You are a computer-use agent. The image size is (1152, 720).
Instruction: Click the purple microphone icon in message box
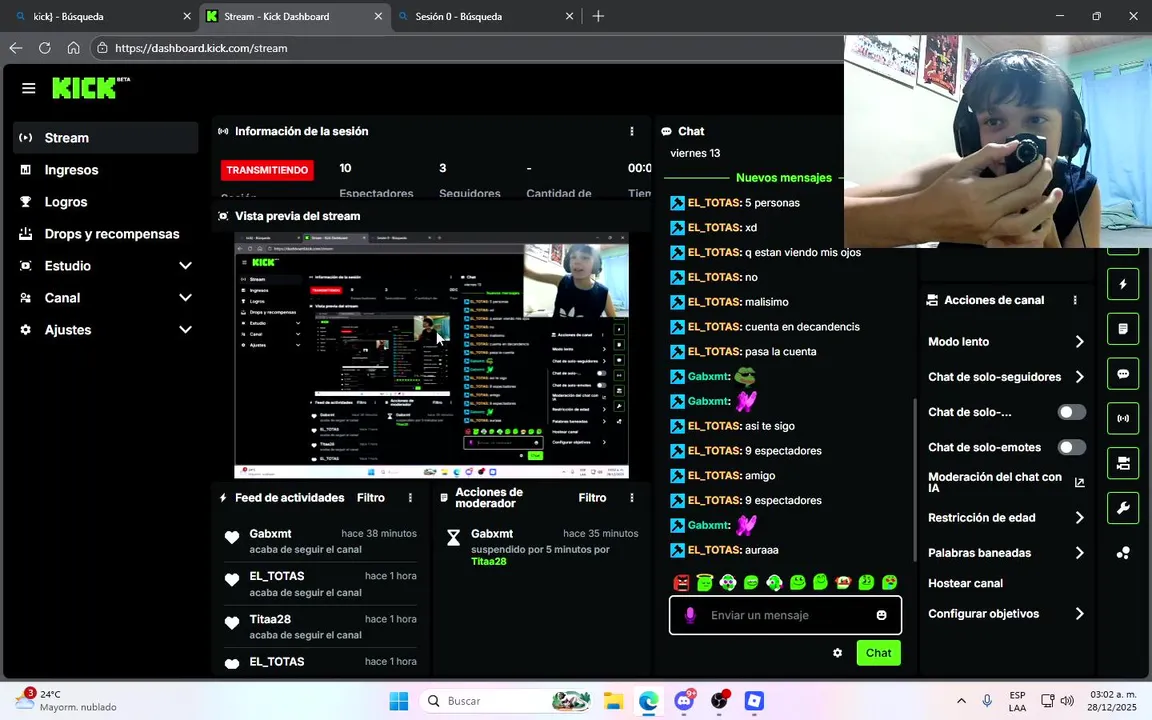coord(690,615)
